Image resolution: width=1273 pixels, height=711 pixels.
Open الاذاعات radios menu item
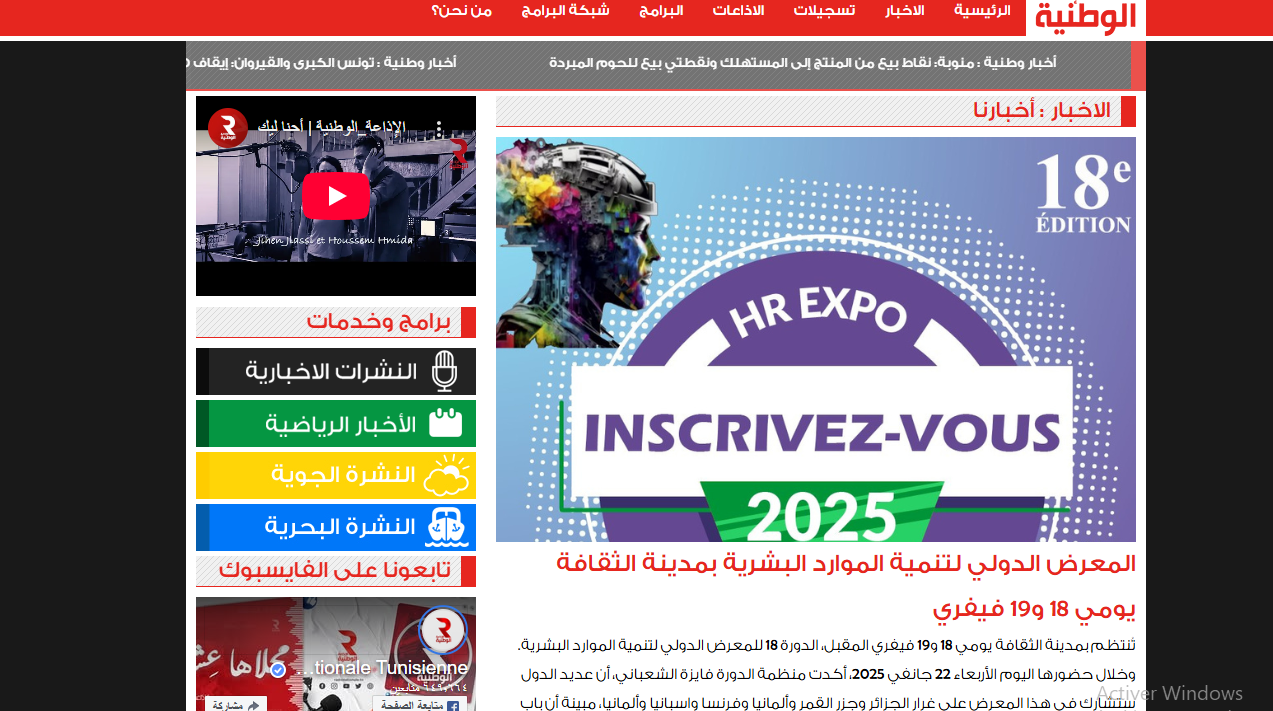coord(738,11)
